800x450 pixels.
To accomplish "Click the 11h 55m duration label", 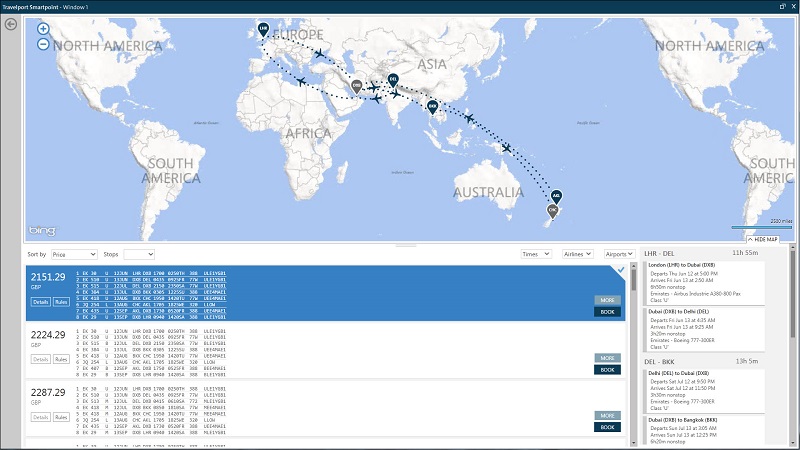I will click(x=745, y=253).
